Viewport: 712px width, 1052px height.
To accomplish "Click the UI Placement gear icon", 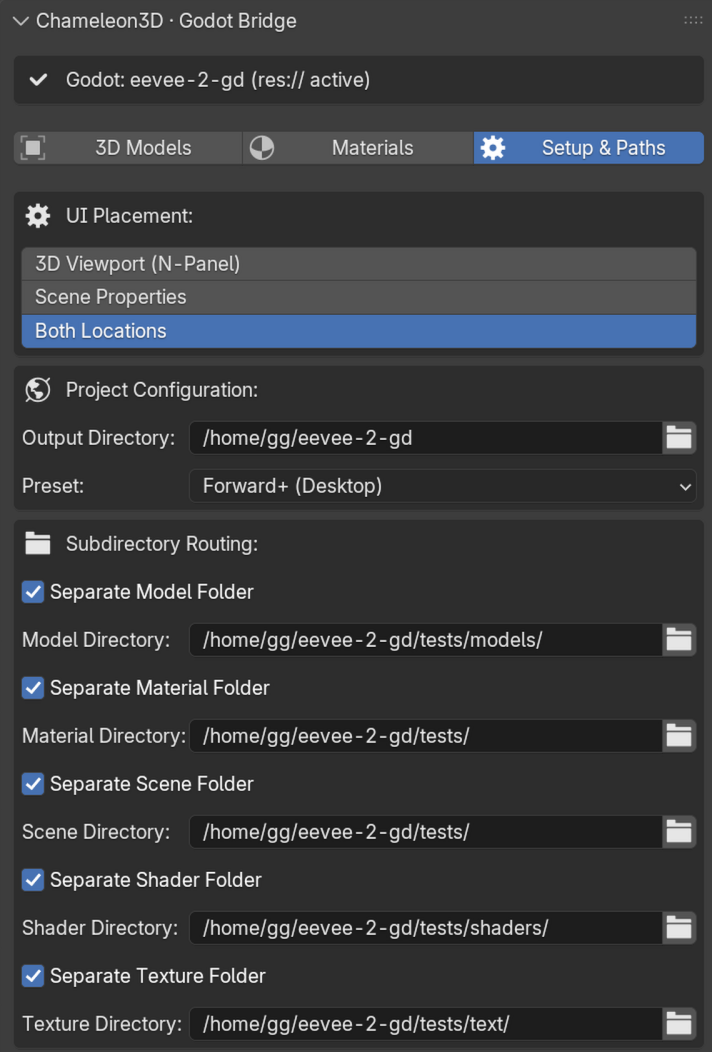I will 38,216.
